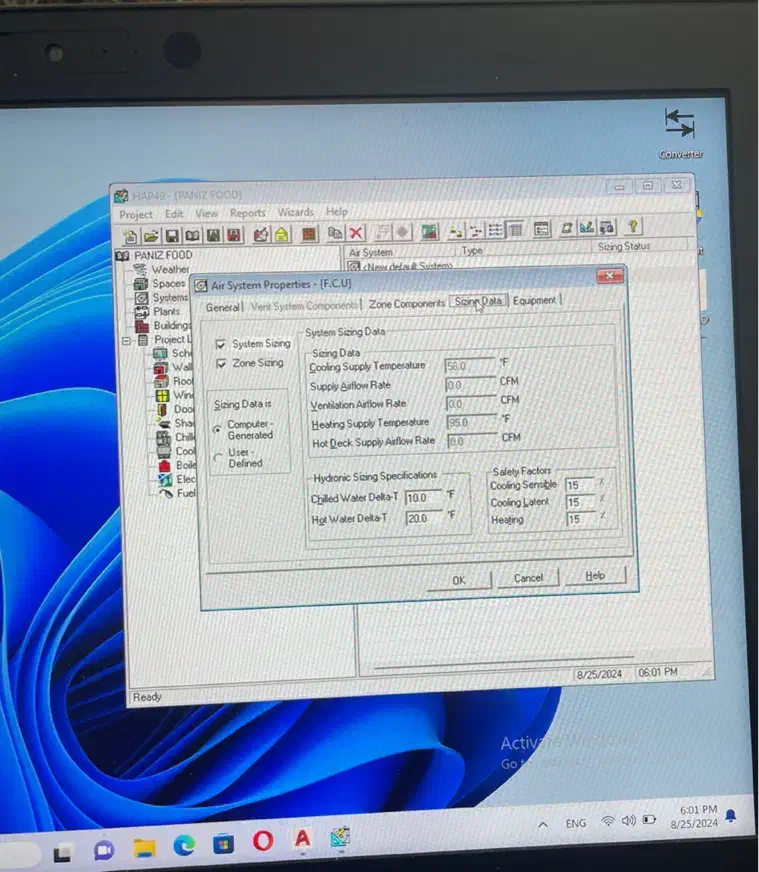Select the User-Defined radio option
This screenshot has height=872, width=759.
(x=218, y=458)
